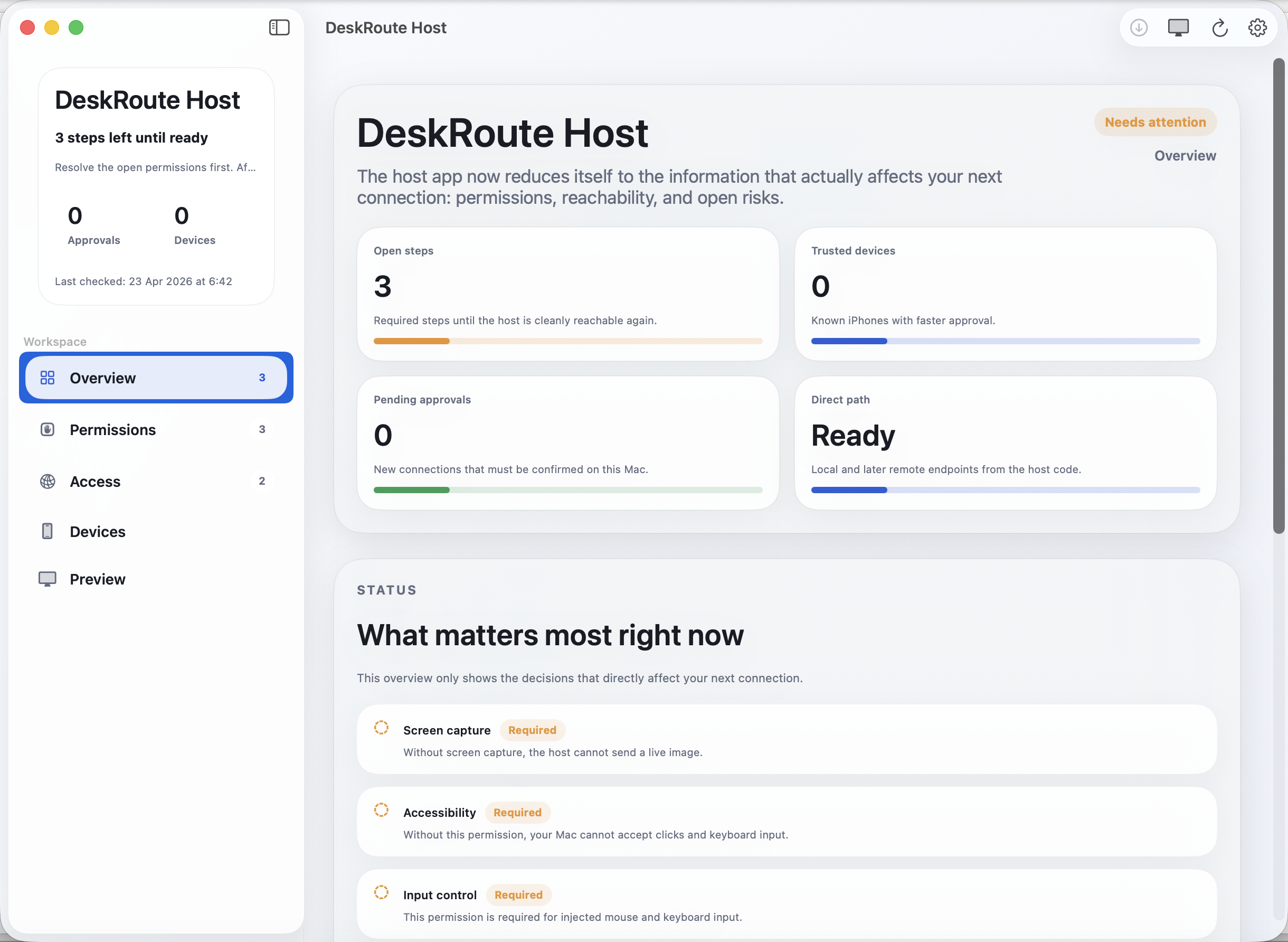The width and height of the screenshot is (1288, 942).
Task: Toggle the Screen capture status circle
Action: click(381, 728)
